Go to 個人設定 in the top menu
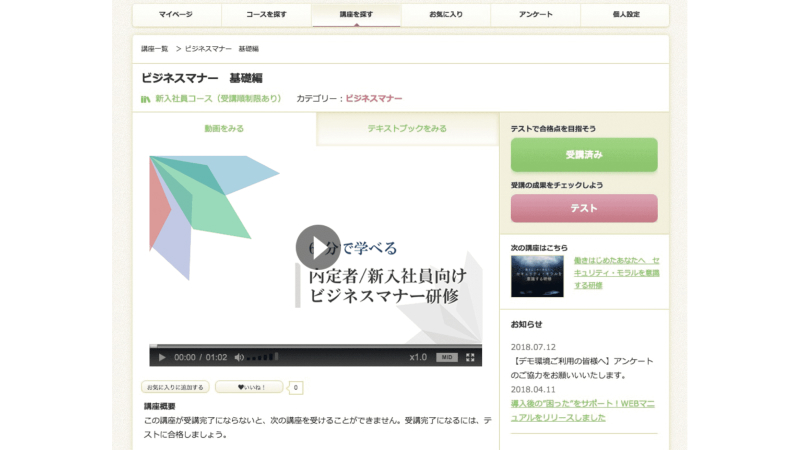 [x=626, y=15]
